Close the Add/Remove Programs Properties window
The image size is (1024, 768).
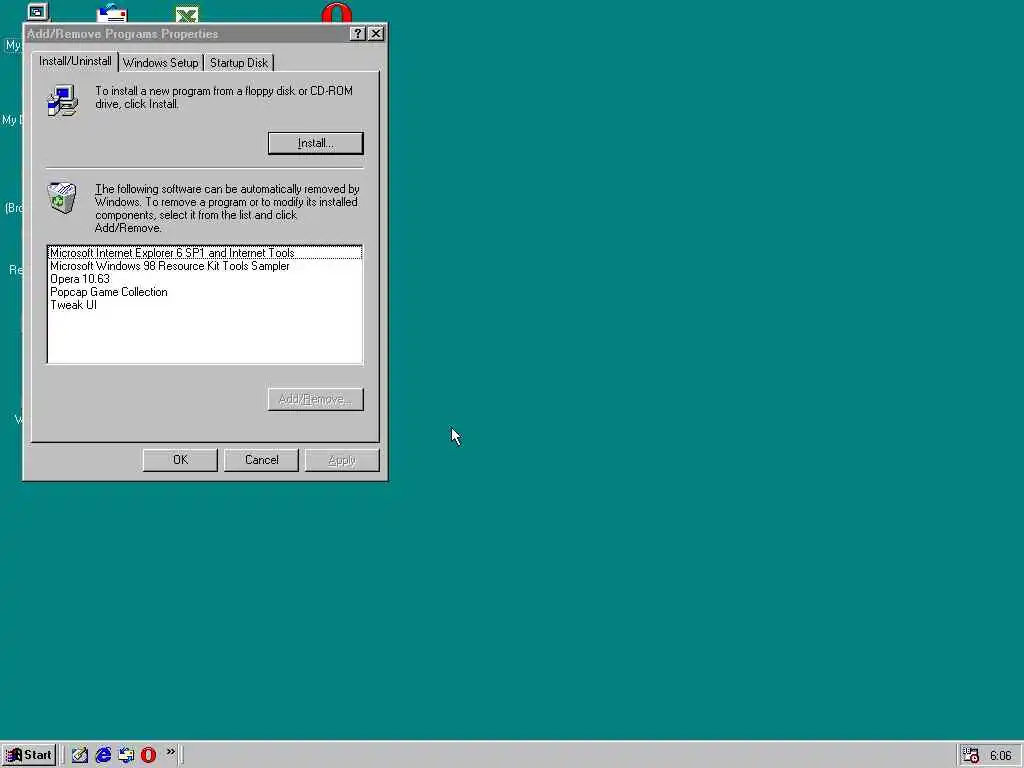point(376,34)
